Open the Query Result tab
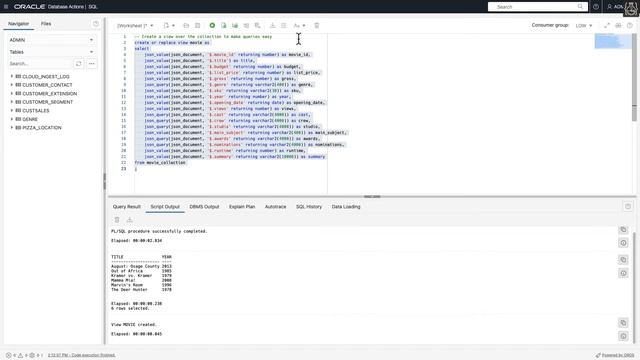This screenshot has height=360, width=640. pyautogui.click(x=127, y=207)
